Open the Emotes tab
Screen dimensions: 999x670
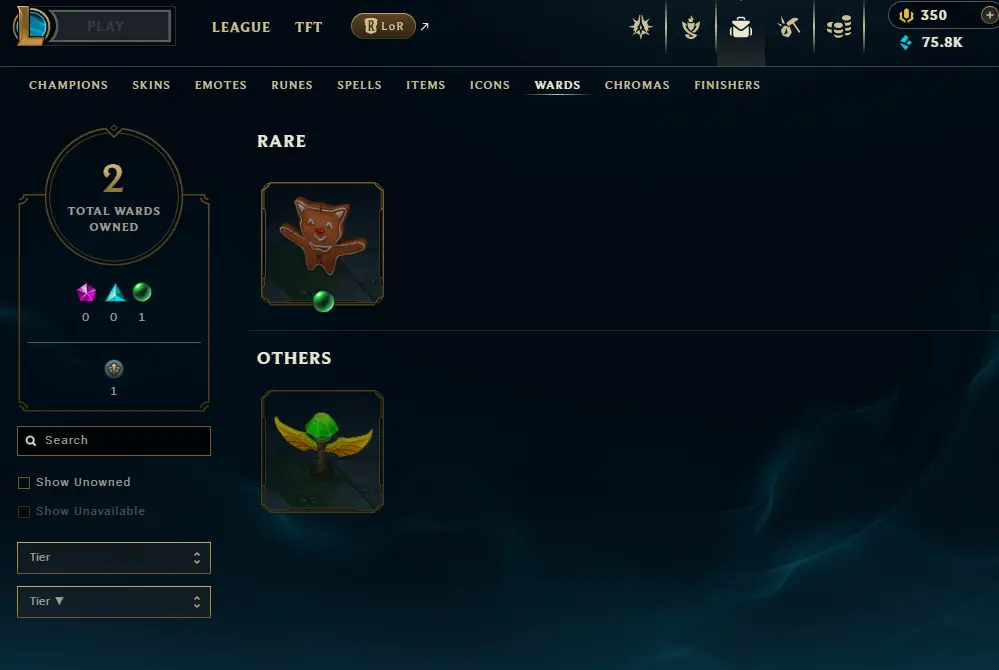click(x=220, y=85)
